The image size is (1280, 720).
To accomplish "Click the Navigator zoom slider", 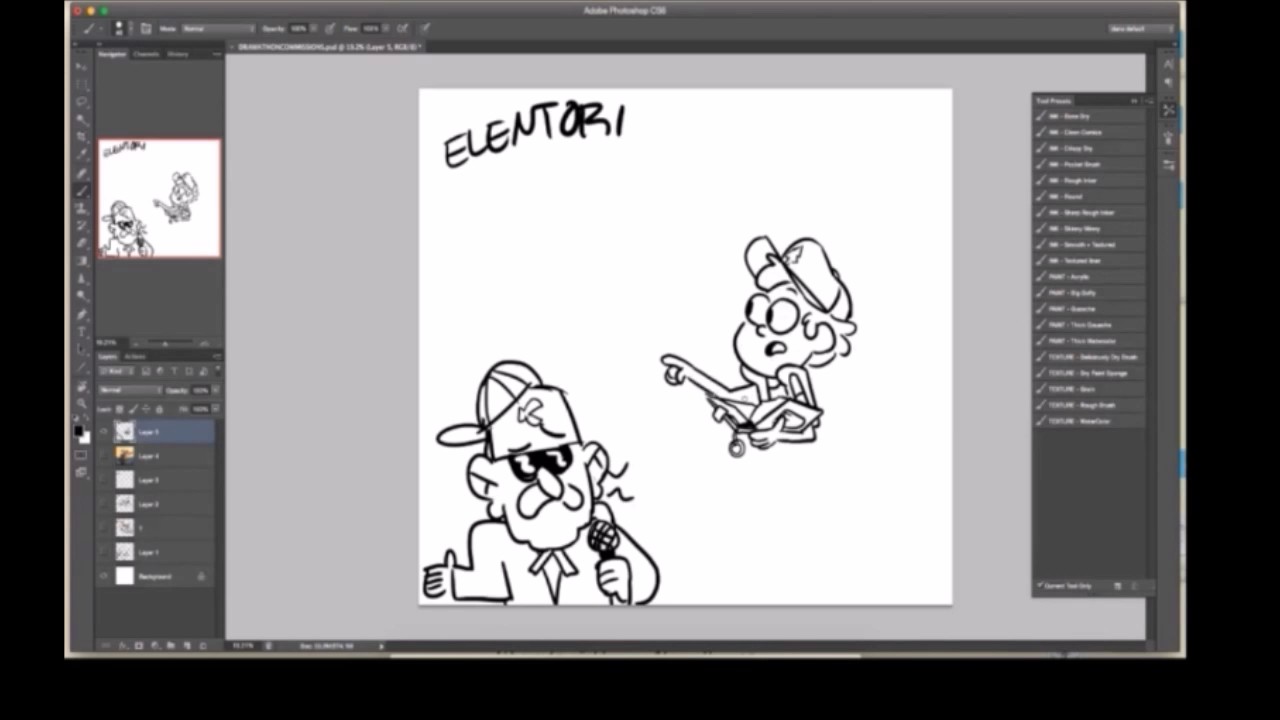I will coord(165,342).
